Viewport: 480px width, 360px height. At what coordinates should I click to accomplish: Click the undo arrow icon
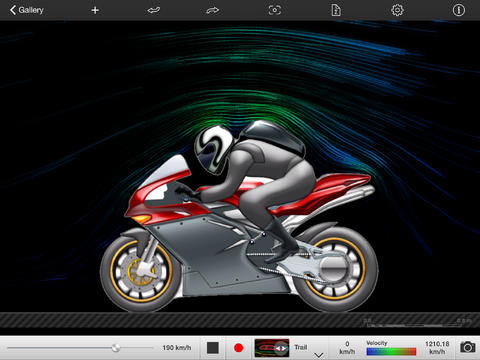[x=154, y=10]
